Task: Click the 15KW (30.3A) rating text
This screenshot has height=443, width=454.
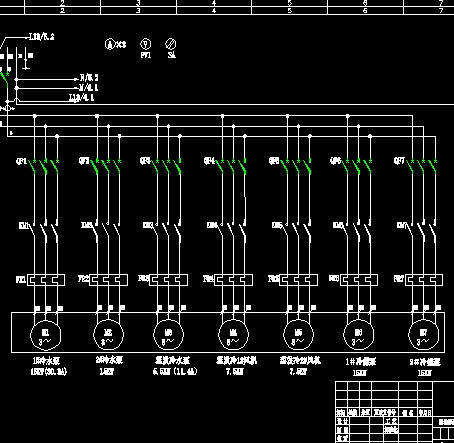Action: 49,371
